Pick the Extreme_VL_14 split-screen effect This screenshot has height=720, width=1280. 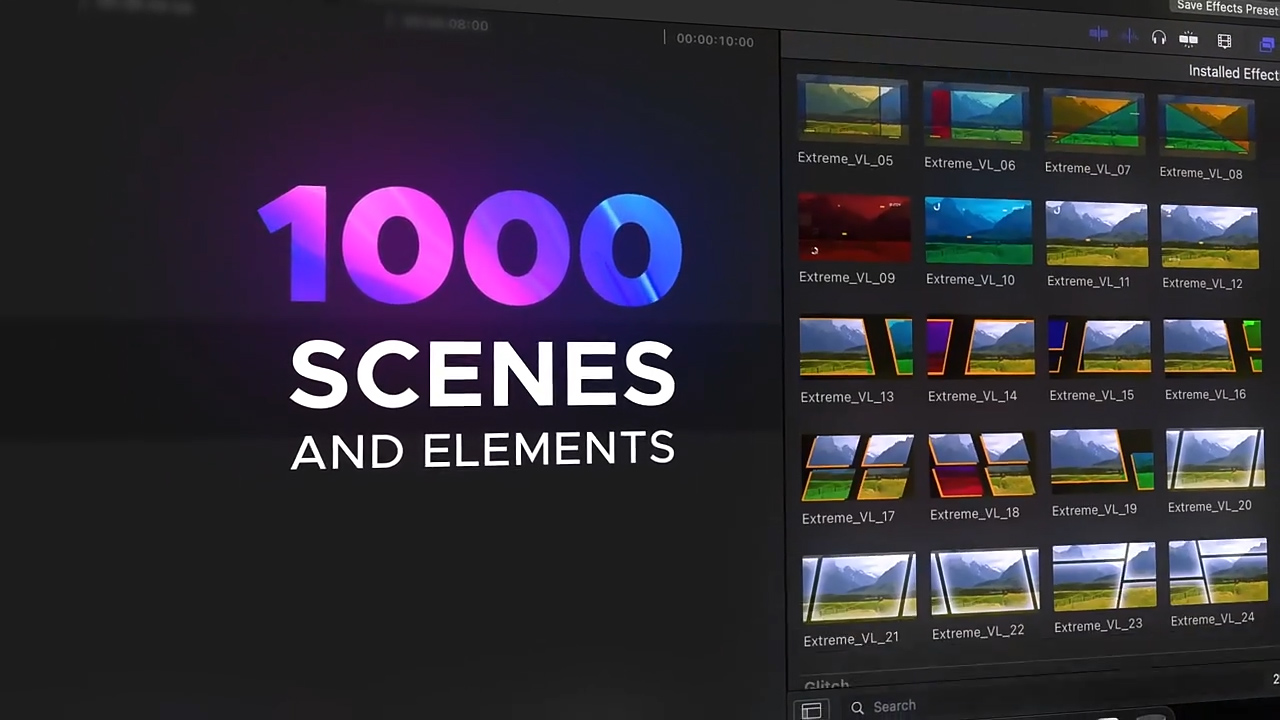click(x=980, y=347)
